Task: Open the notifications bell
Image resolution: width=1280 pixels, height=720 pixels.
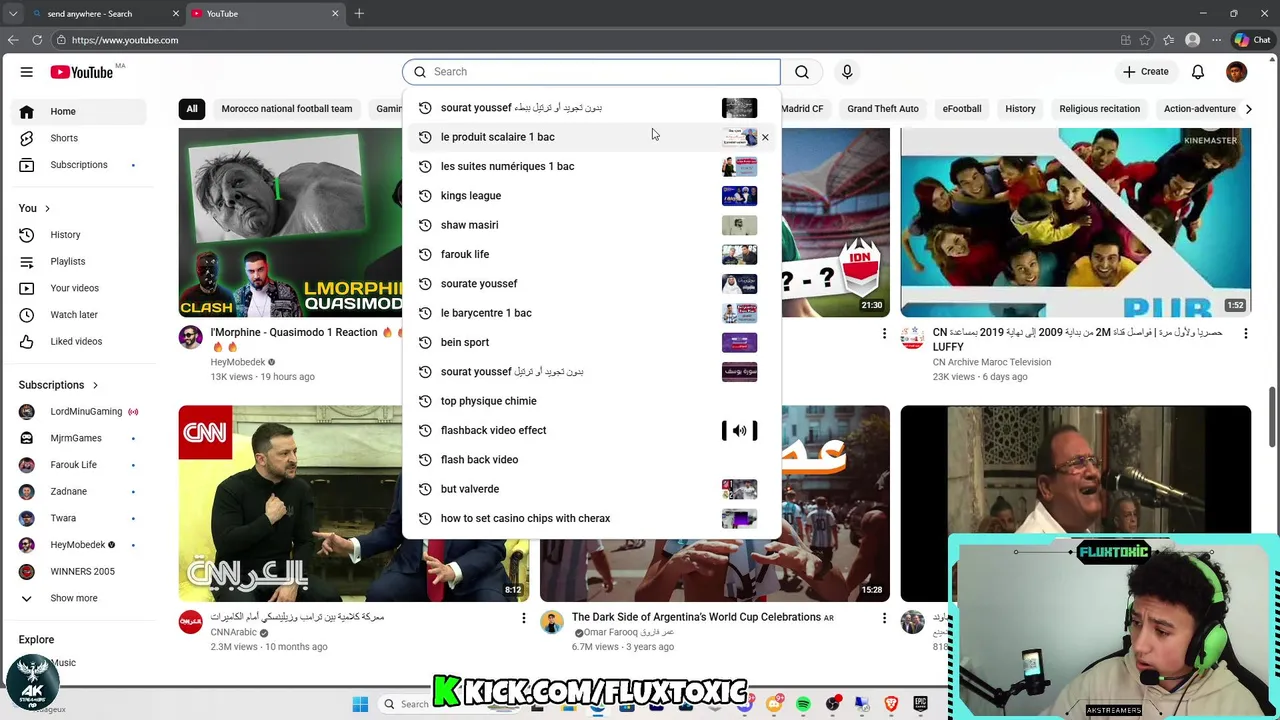Action: (1198, 72)
